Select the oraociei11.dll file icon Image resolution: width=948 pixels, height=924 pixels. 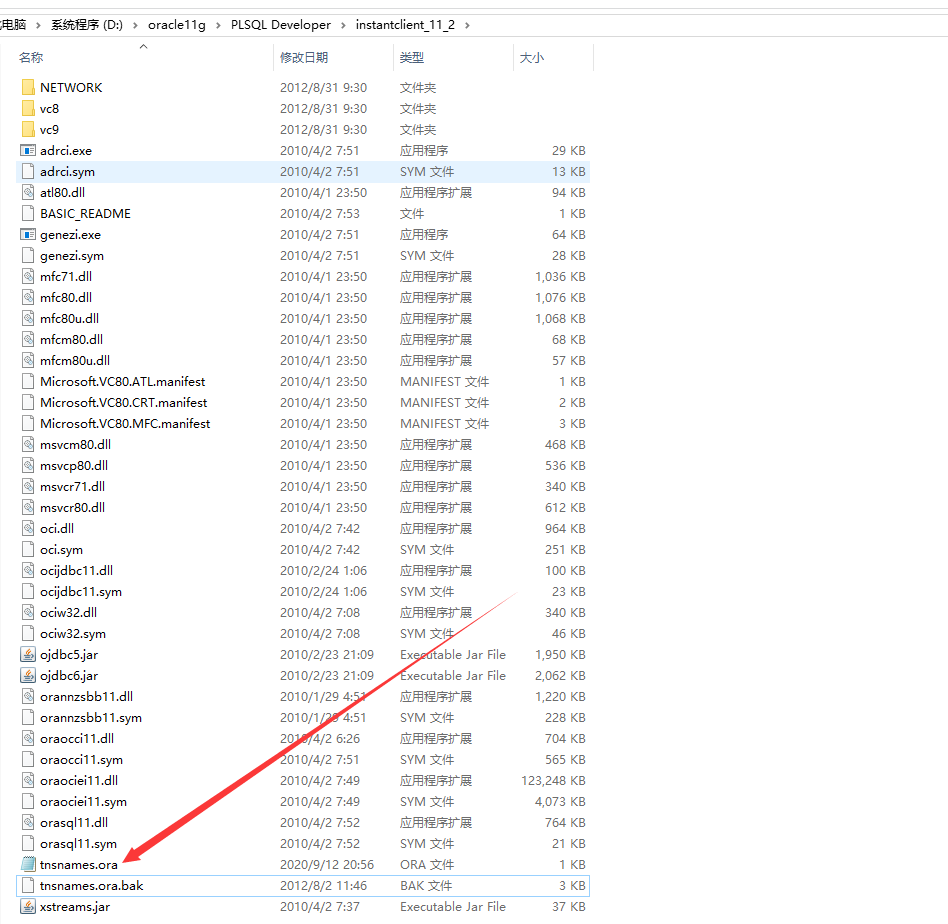[28, 781]
